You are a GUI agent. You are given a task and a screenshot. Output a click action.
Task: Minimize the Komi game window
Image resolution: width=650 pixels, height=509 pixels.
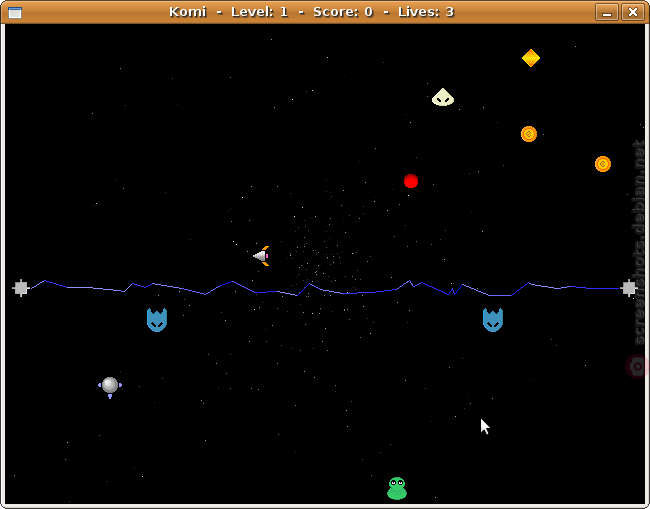click(607, 12)
